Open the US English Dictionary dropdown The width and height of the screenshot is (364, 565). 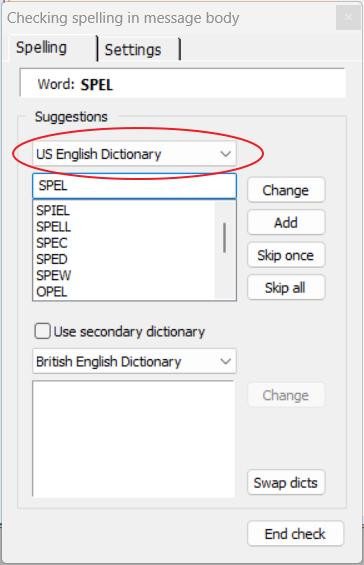134,154
